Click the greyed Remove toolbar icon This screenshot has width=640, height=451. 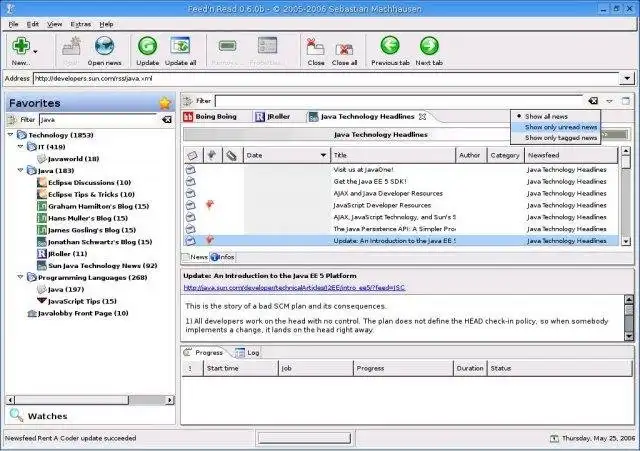coord(227,46)
